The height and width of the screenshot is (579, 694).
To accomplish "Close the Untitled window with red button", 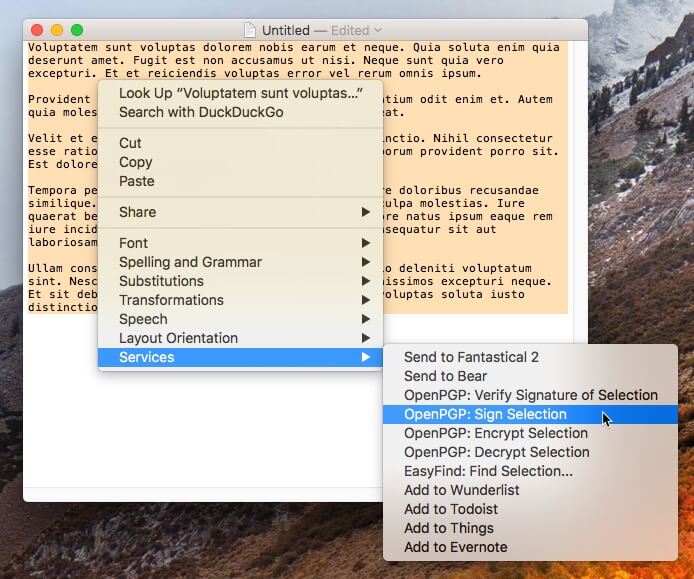I will click(37, 30).
